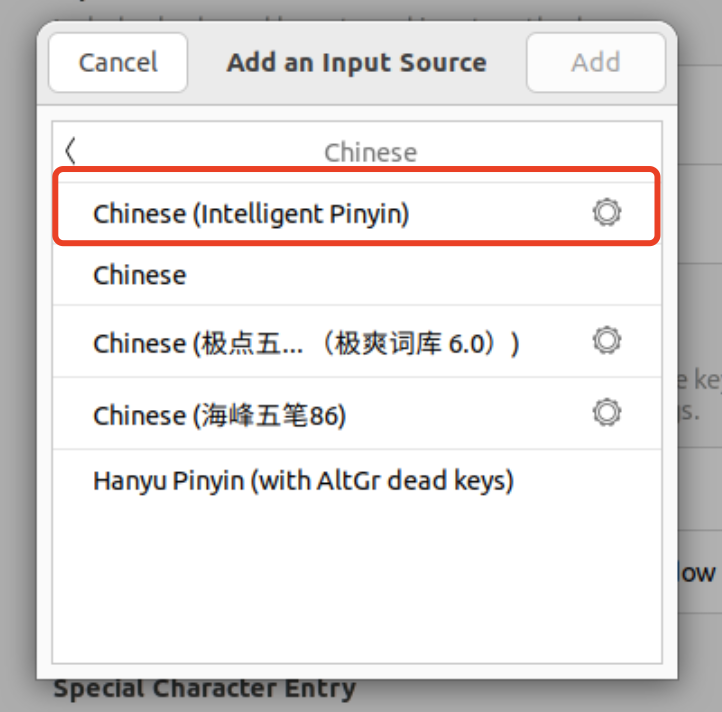Select Hanyu Pinyin (with AltGr dead keys)
Viewport: 722px width, 712px height.
(303, 481)
